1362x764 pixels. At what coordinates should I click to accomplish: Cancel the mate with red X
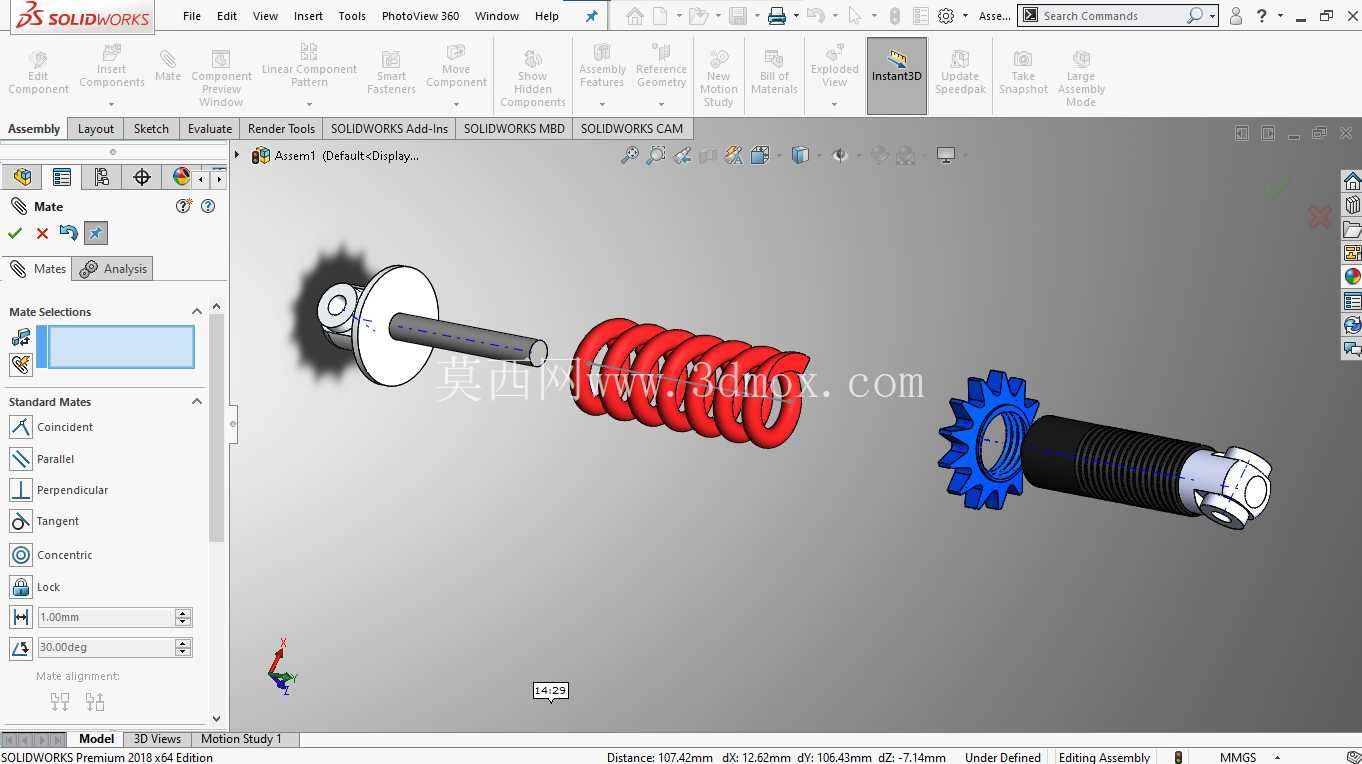coord(42,233)
